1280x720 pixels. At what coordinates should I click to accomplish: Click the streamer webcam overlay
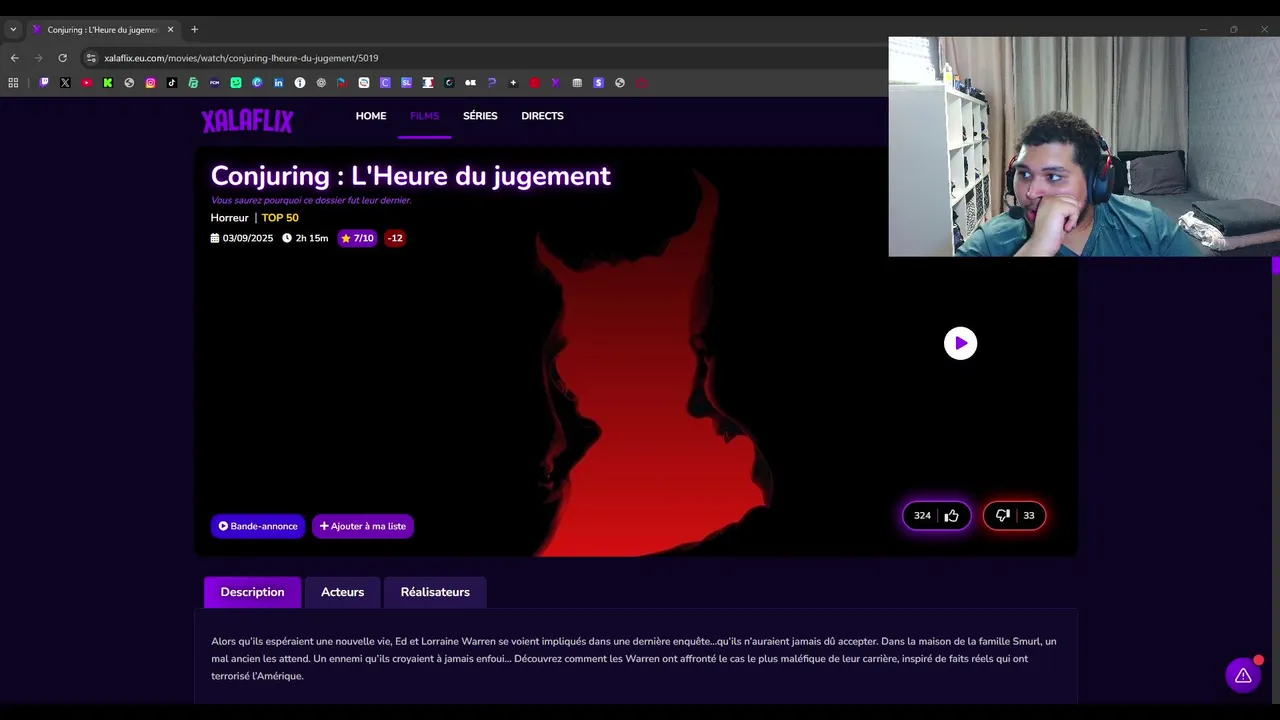(x=1084, y=147)
